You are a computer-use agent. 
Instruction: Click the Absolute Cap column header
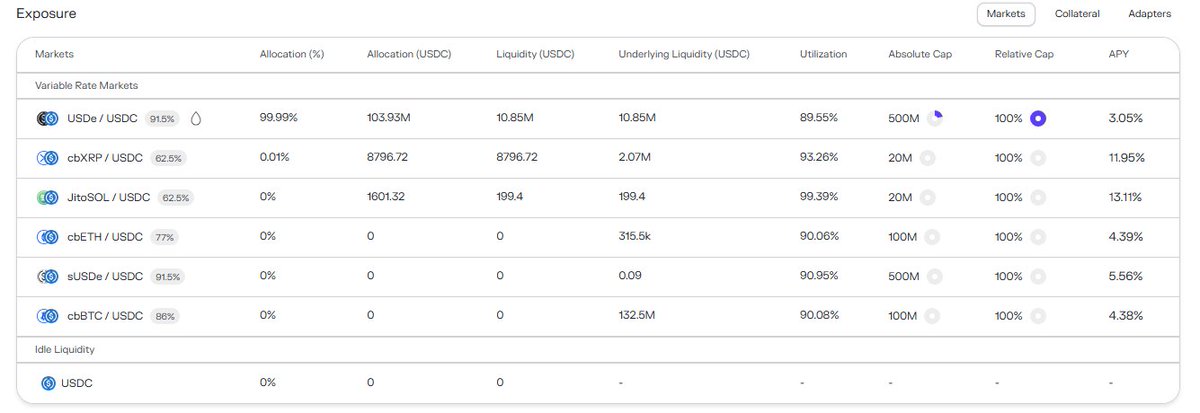pos(920,54)
